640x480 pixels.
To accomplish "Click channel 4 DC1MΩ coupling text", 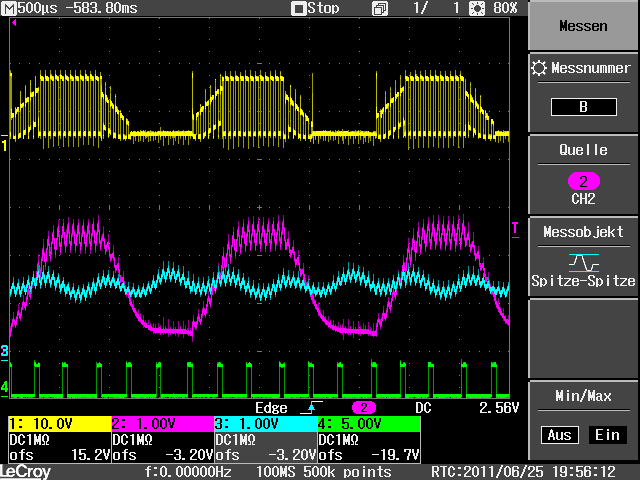I will coord(338,440).
